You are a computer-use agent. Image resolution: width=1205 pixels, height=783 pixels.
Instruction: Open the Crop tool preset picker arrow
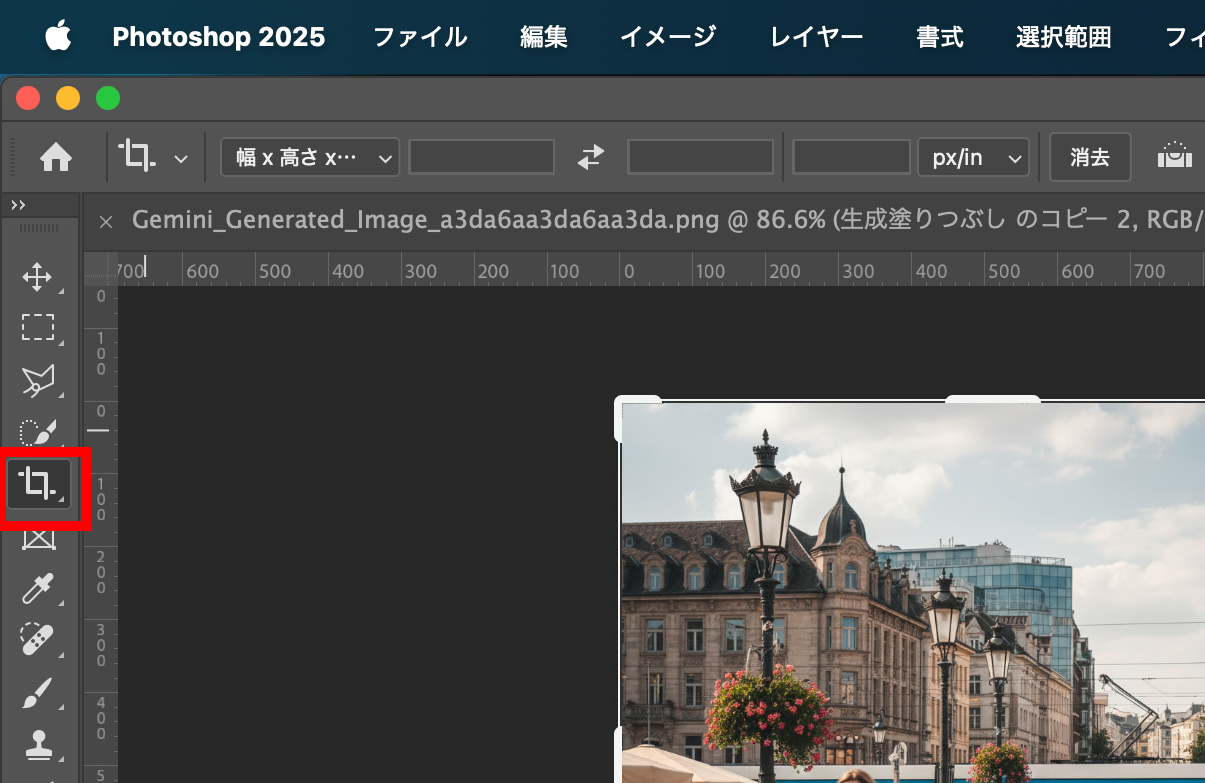click(x=181, y=157)
